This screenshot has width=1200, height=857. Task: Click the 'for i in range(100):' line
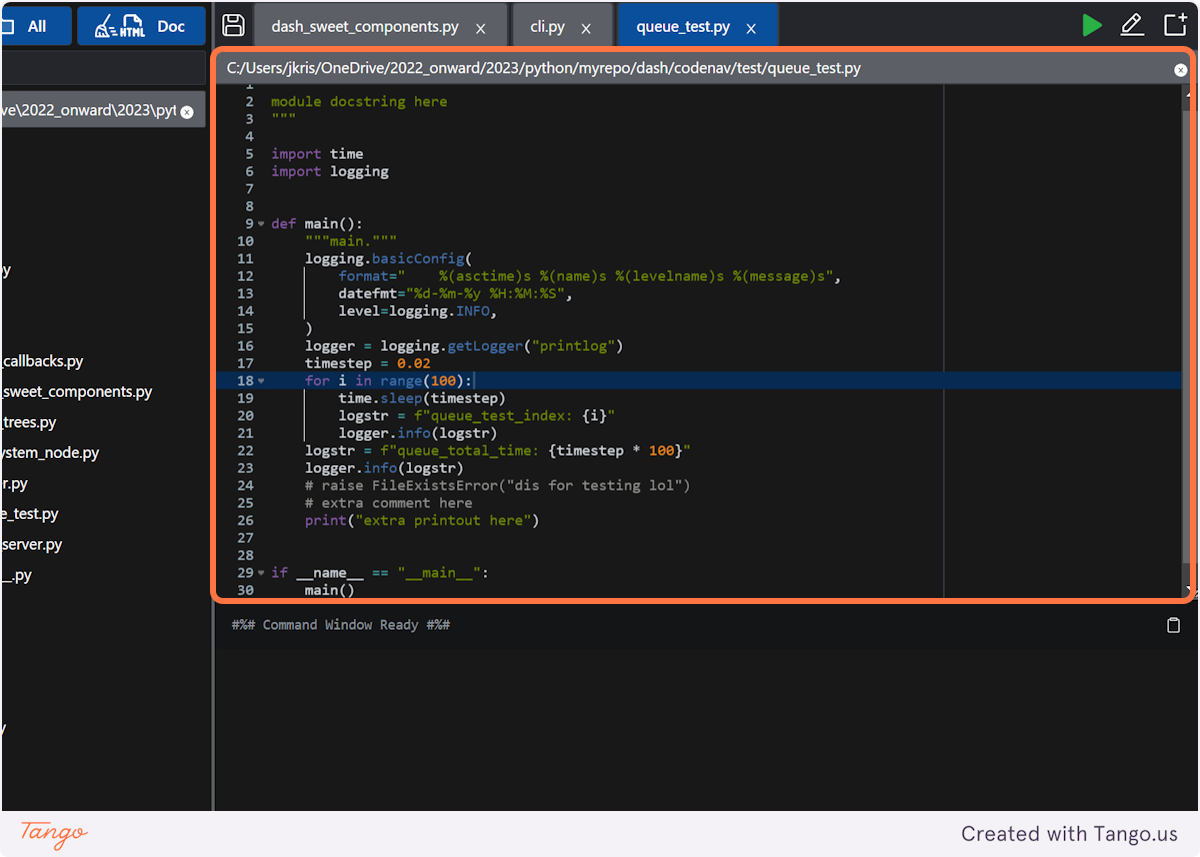388,381
